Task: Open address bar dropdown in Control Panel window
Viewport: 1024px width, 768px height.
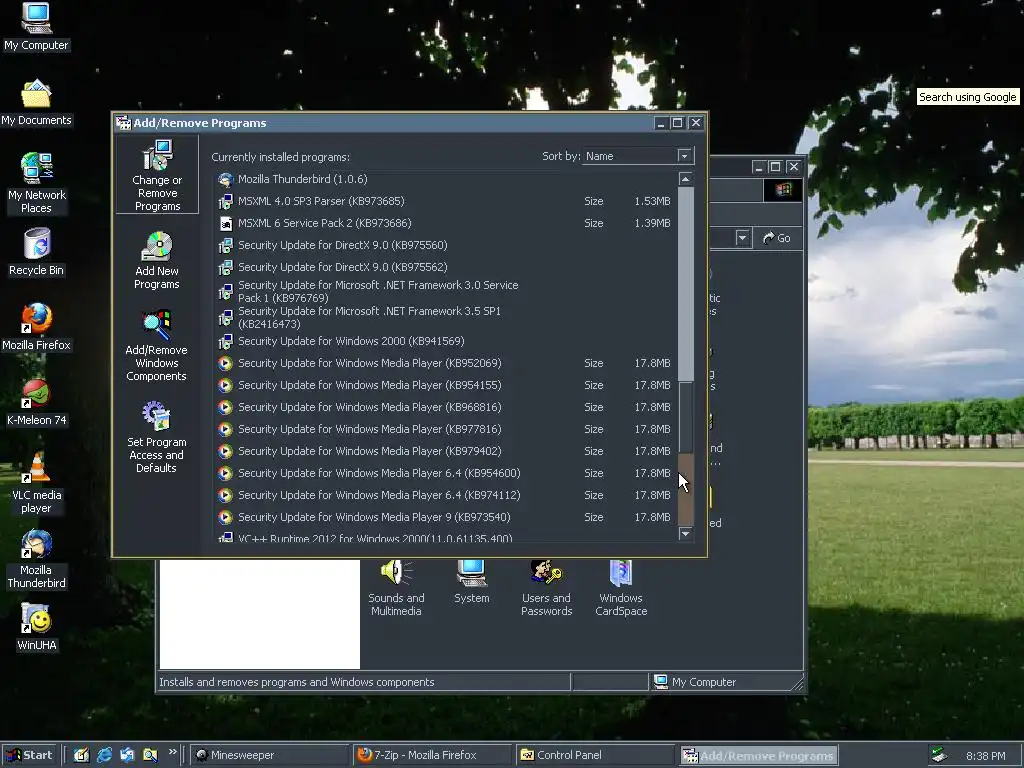Action: click(x=743, y=238)
